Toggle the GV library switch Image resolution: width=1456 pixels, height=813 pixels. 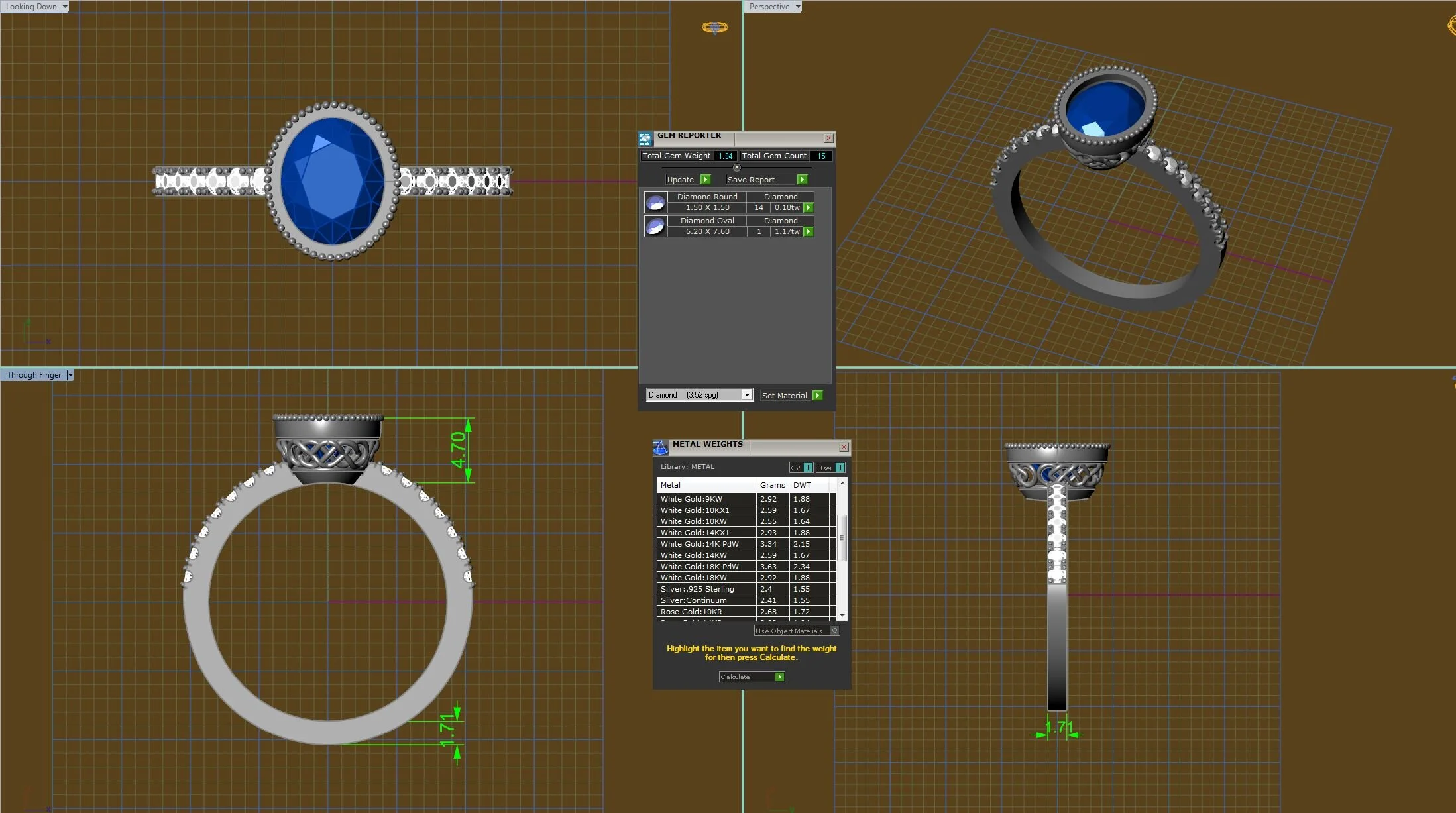808,468
